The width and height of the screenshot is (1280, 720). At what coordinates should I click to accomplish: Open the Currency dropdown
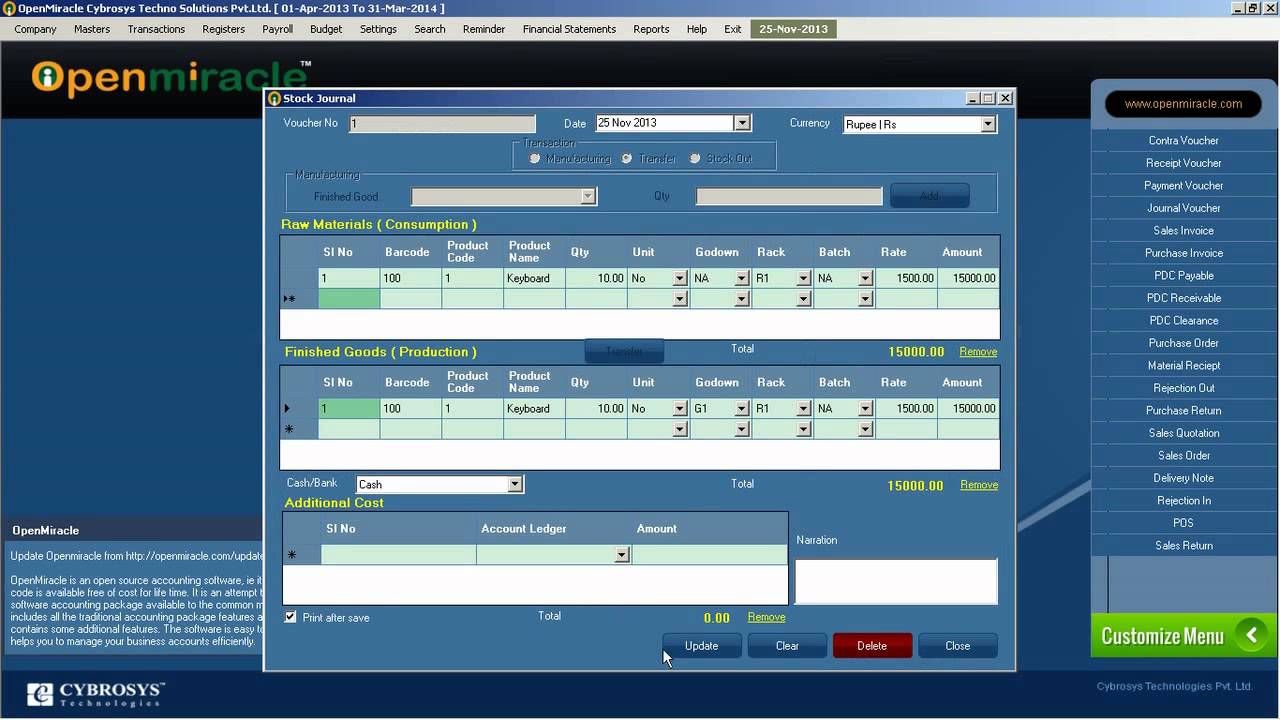988,124
